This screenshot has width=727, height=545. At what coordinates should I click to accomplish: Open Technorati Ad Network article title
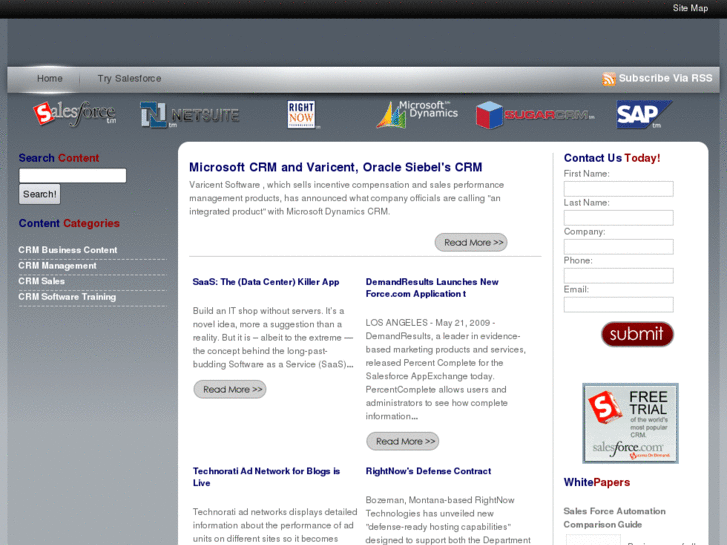pyautogui.click(x=266, y=477)
